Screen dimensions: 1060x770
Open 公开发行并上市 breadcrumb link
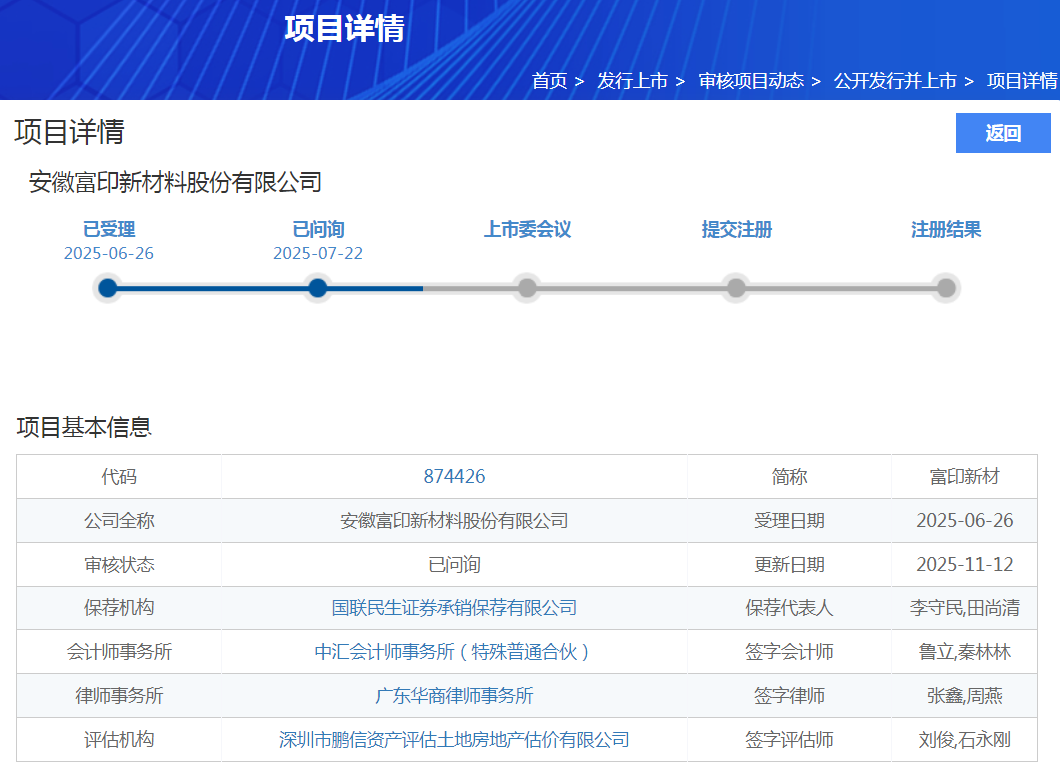pos(895,81)
